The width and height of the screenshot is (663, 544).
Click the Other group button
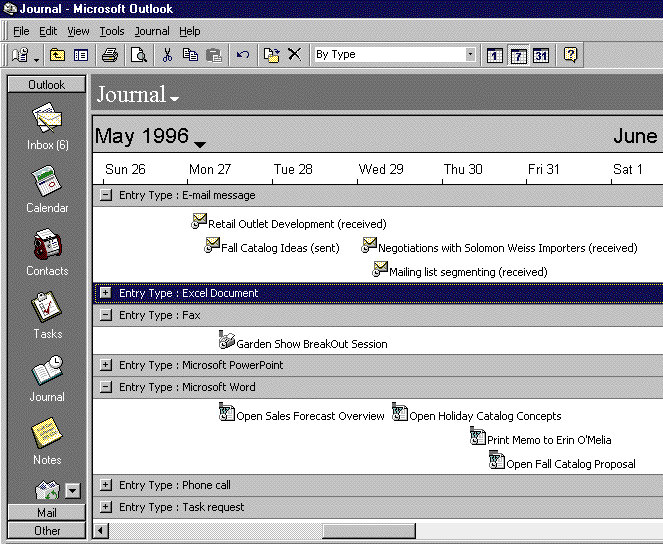click(x=47, y=530)
